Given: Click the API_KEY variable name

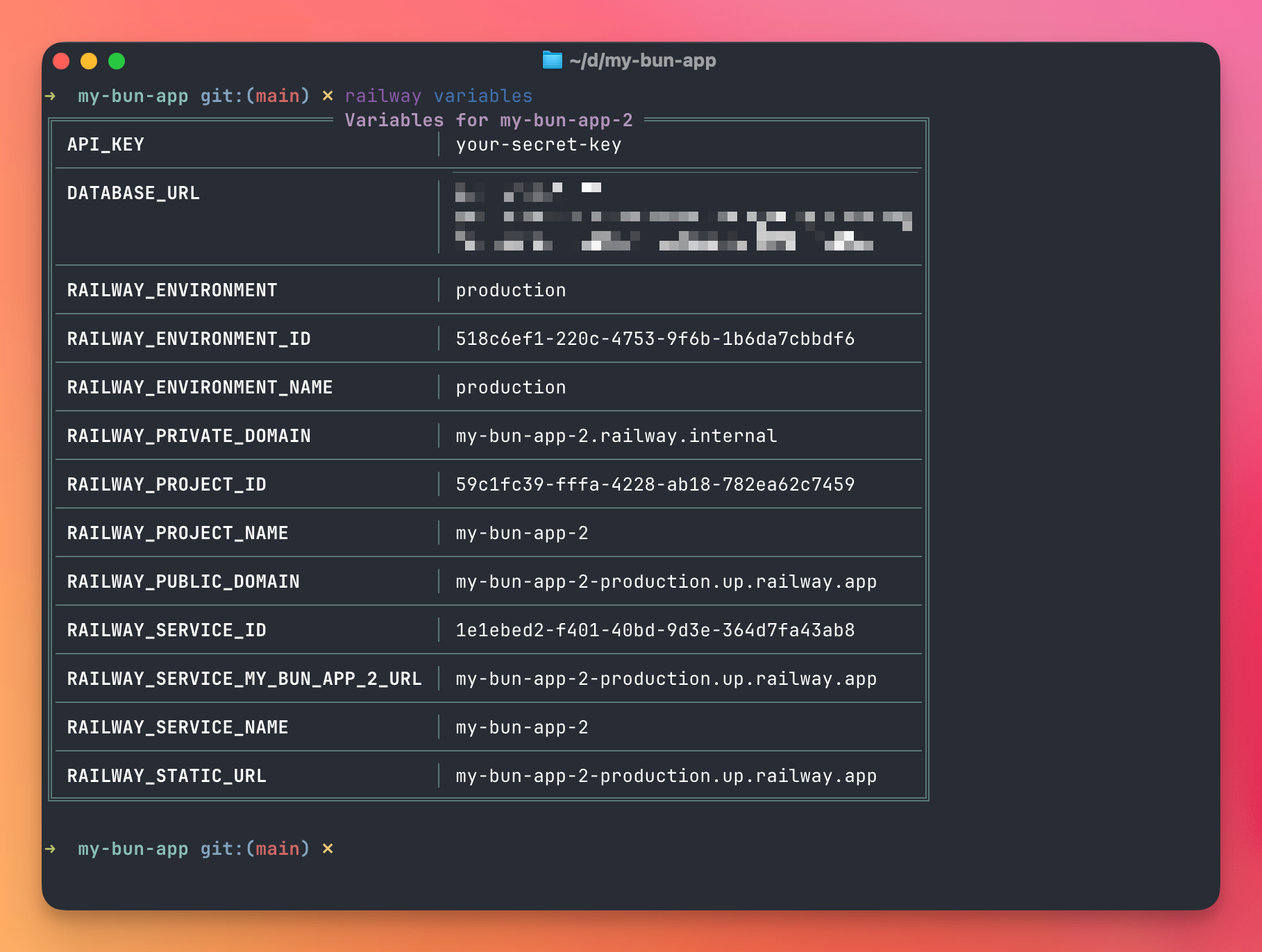Looking at the screenshot, I should 106,144.
